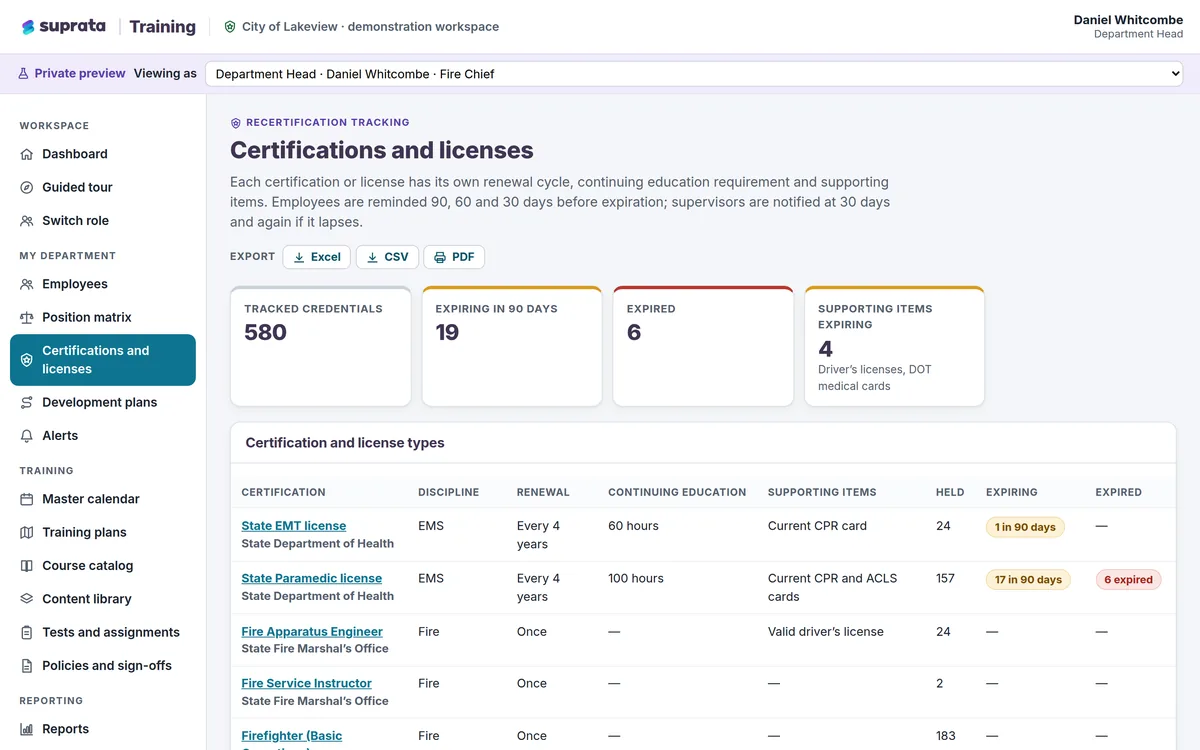Click the '6 expired' badge
Screen dimensions: 1200x750
coord(1128,579)
